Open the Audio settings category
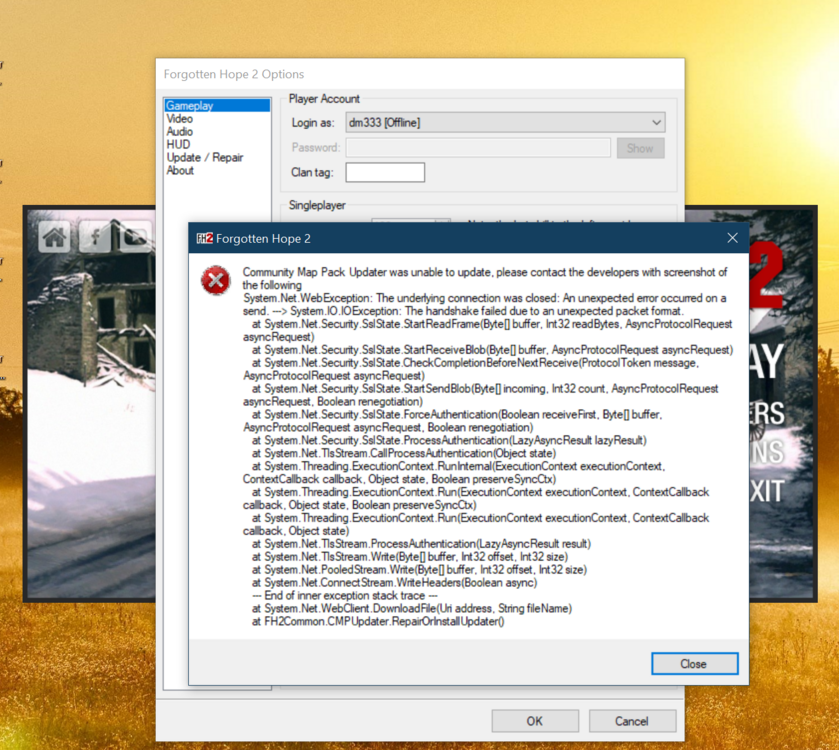839x750 pixels. [x=179, y=131]
